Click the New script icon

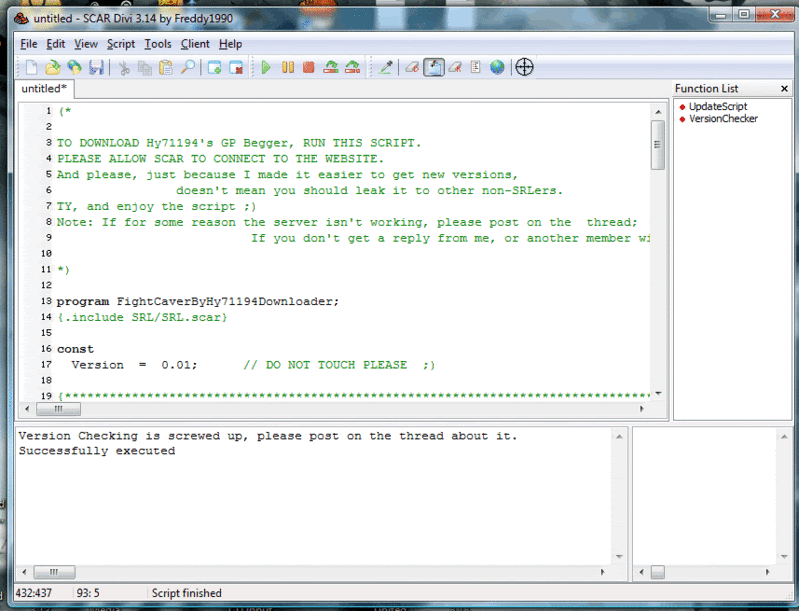(x=32, y=67)
